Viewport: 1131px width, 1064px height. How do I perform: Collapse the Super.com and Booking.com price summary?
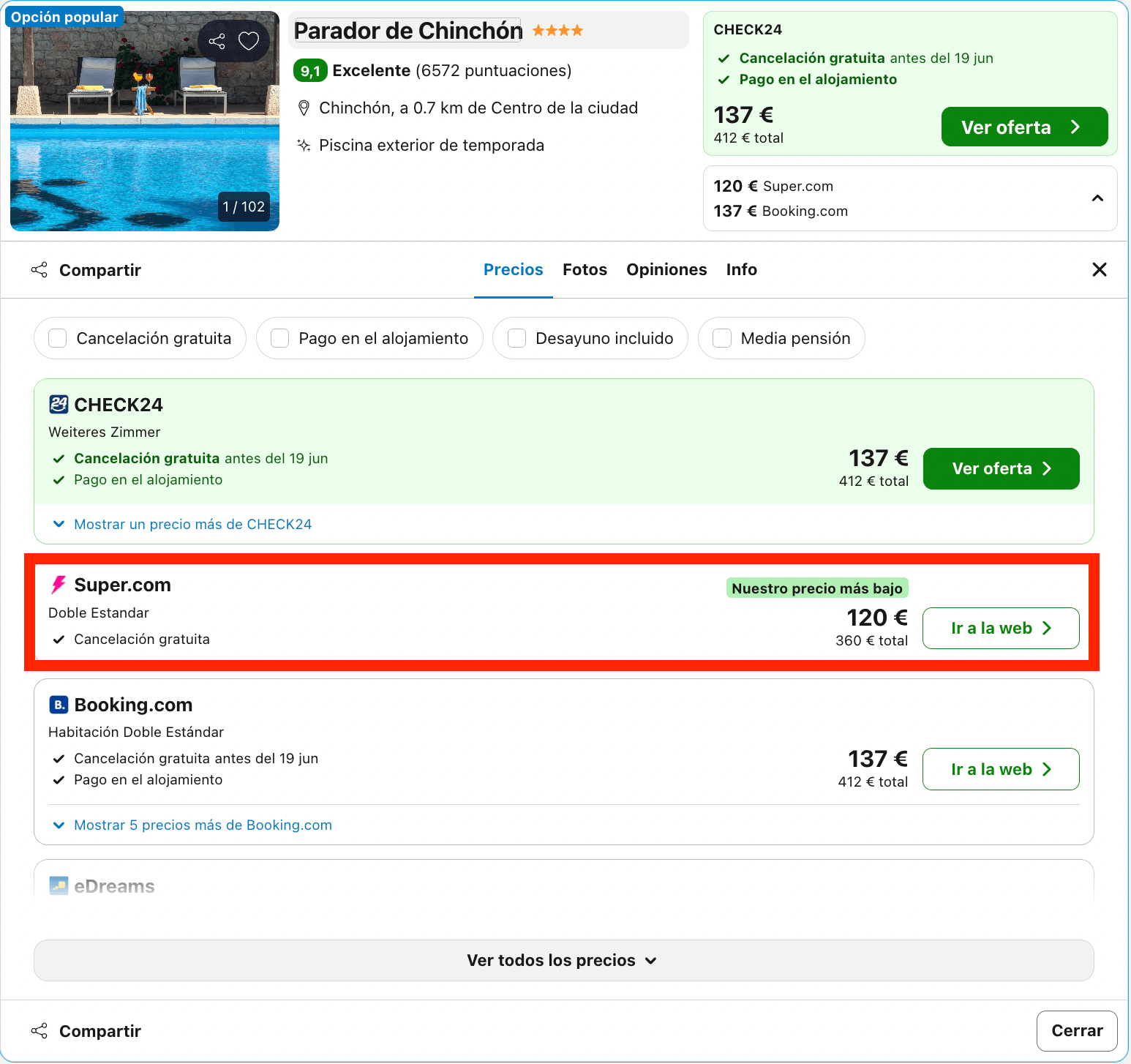pos(1097,198)
